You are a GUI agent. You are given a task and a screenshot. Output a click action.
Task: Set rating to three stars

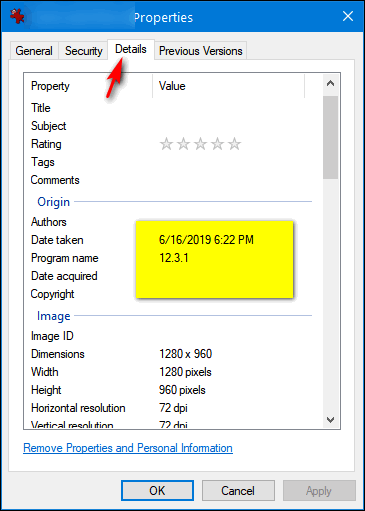200,144
